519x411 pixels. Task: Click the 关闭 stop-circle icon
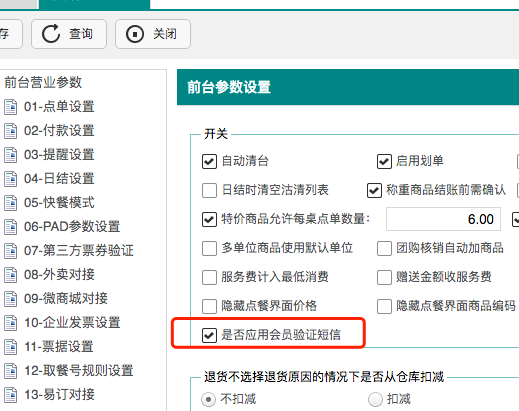(x=135, y=34)
